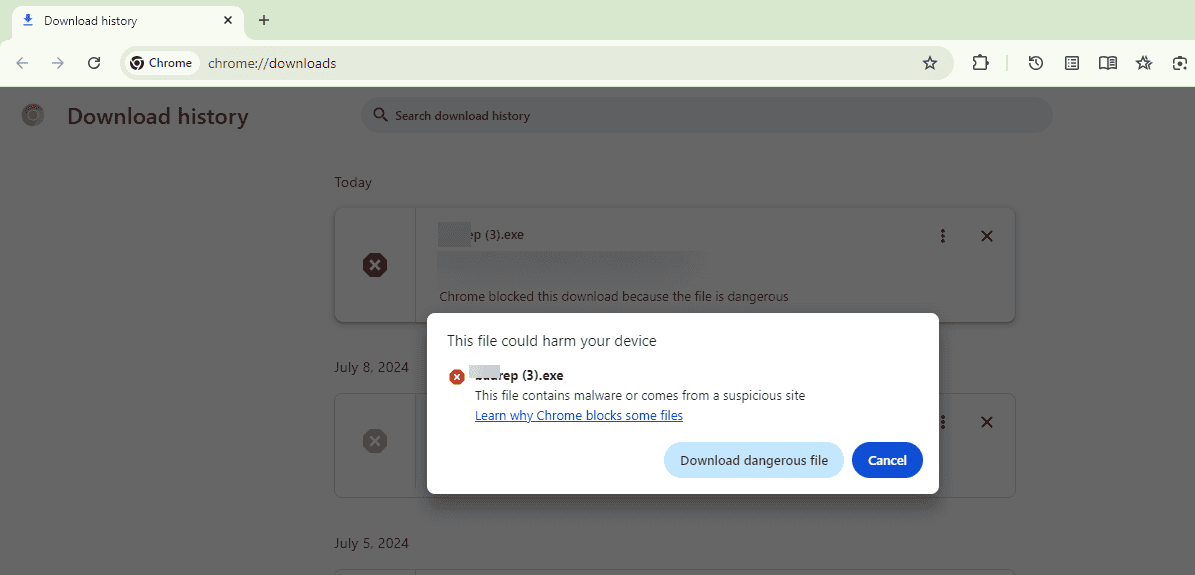The width and height of the screenshot is (1195, 575).
Task: Close the Download history tab
Action: click(228, 20)
